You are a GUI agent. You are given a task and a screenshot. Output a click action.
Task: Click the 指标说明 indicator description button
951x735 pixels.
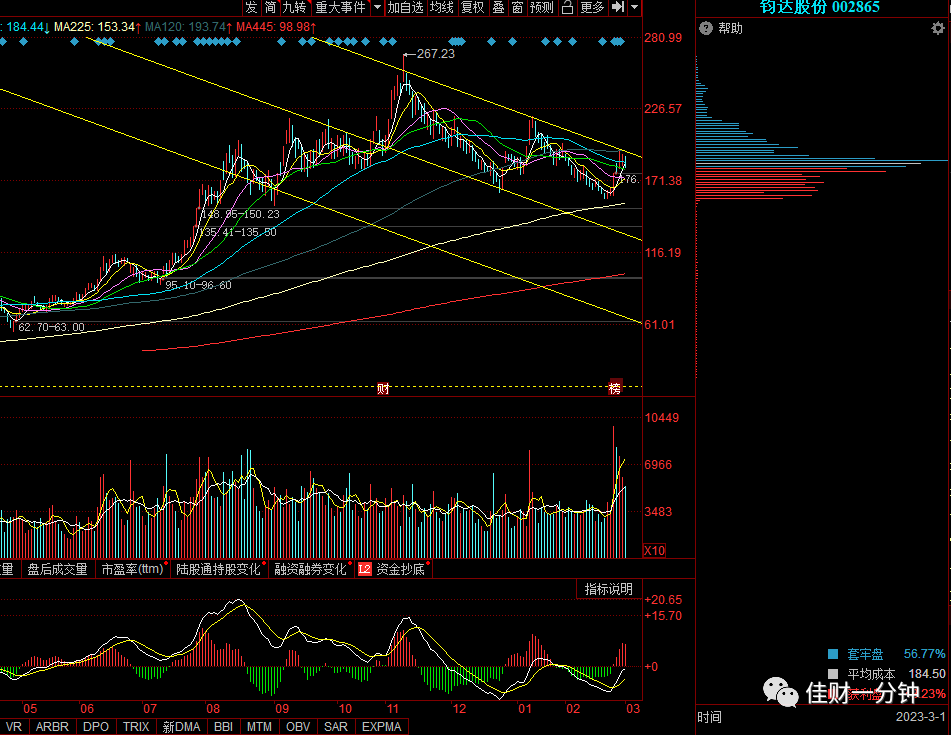click(608, 589)
